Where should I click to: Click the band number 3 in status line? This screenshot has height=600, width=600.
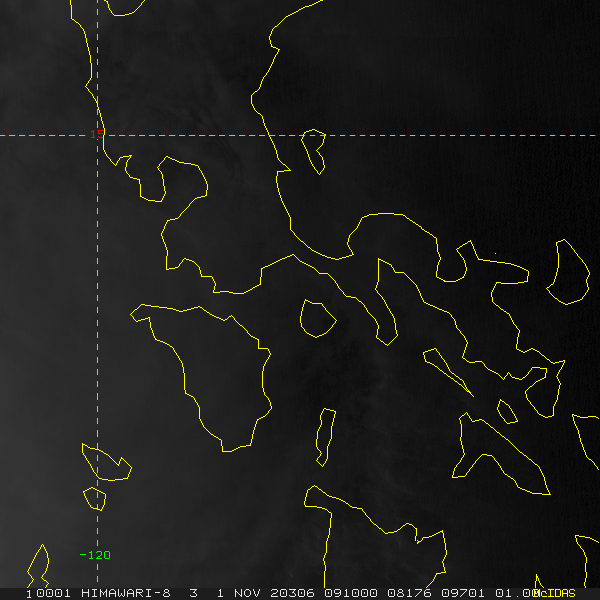pyautogui.click(x=194, y=593)
